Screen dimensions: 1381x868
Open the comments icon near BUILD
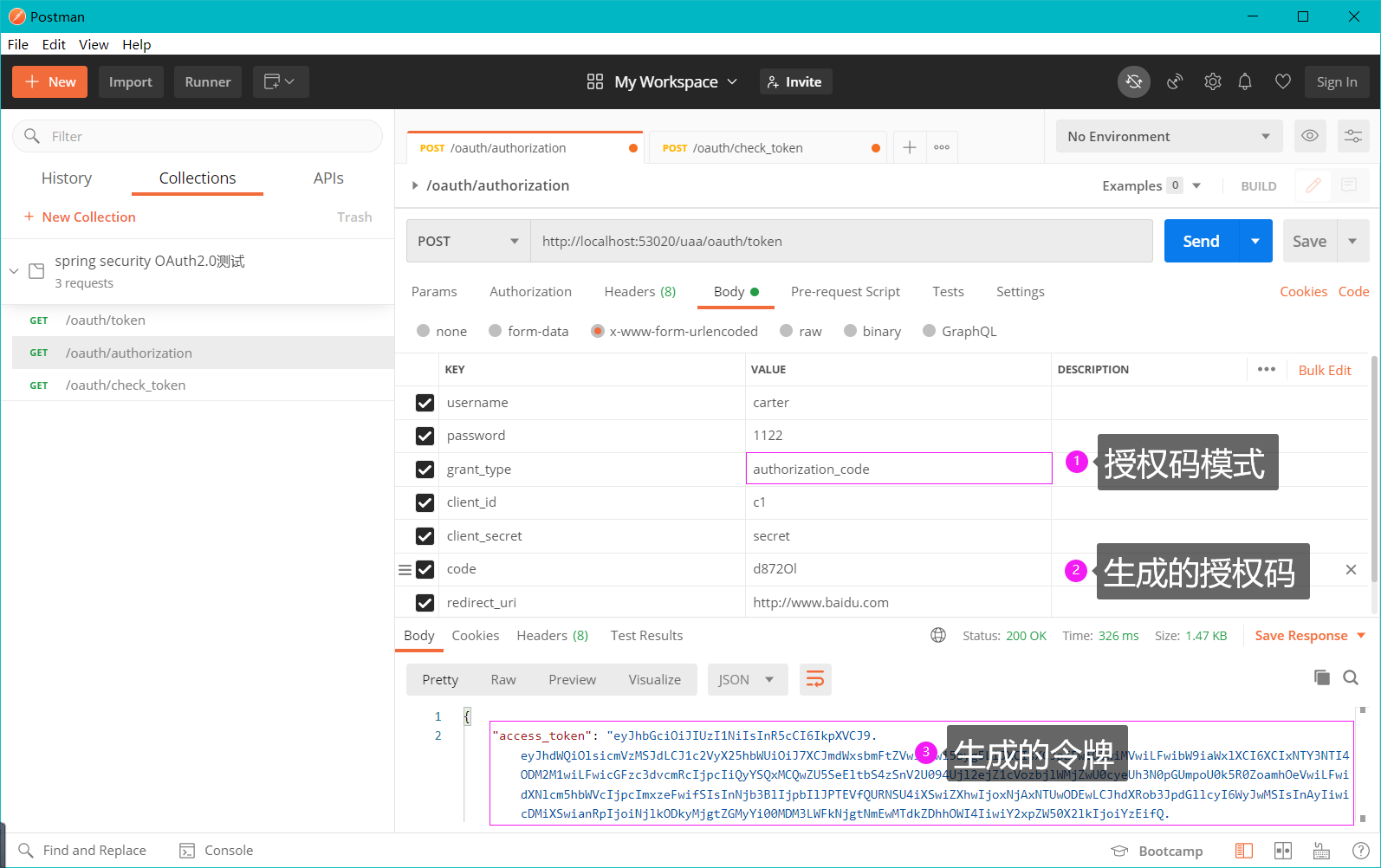(x=1349, y=185)
